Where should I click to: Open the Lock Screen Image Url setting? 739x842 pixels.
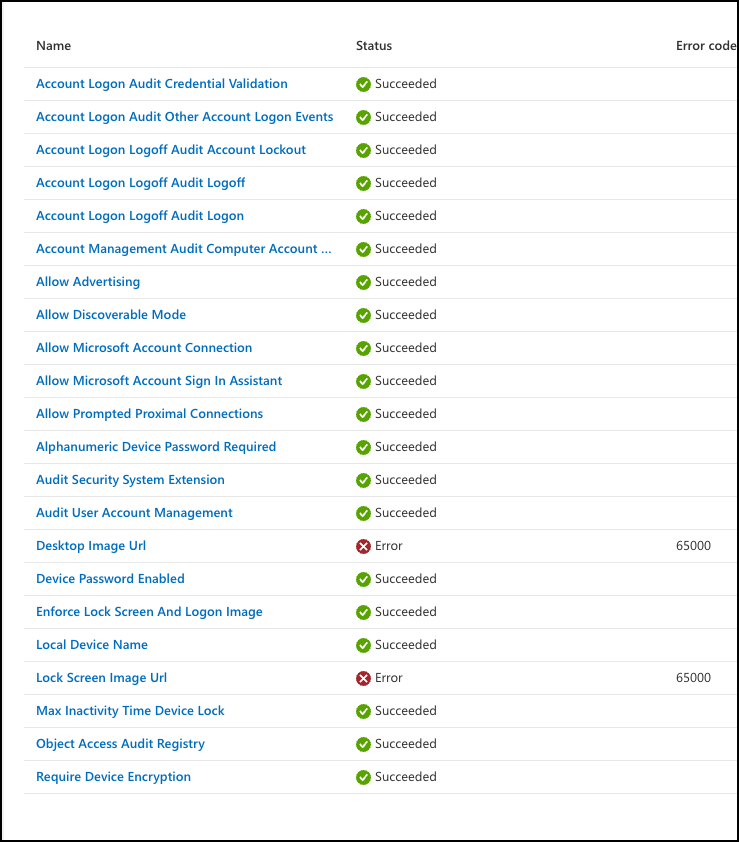tap(102, 678)
